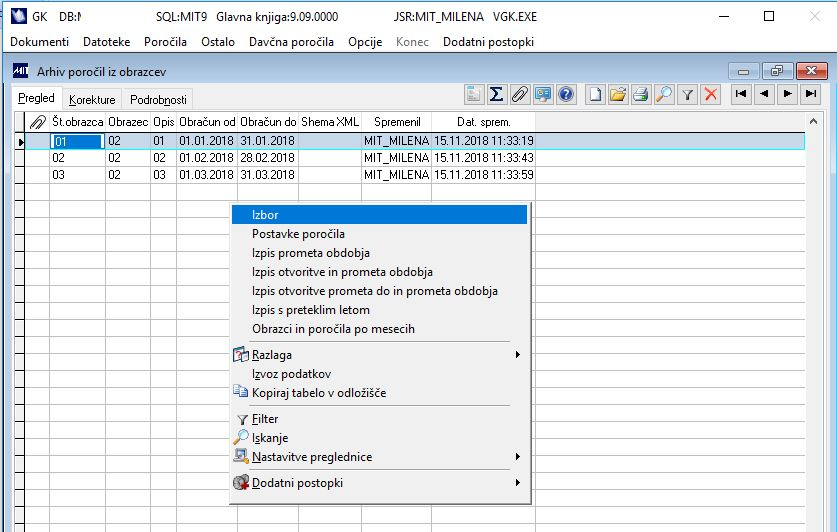Viewport: 837px width, 532px height.
Task: Select Postavke poročila in the context menu
Action: 380,234
